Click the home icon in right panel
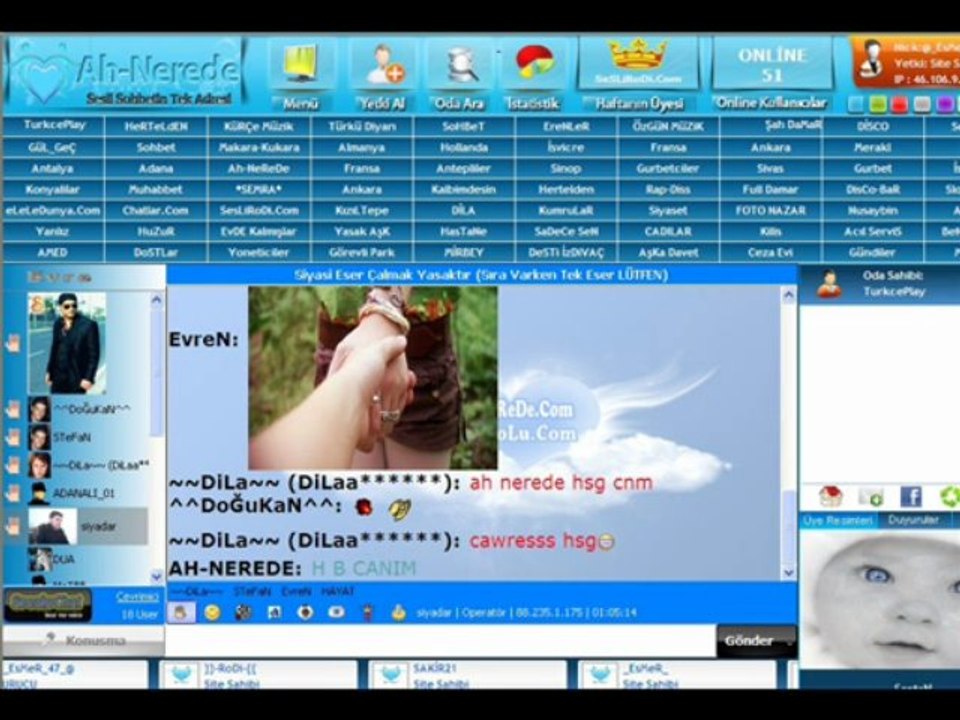The width and height of the screenshot is (960, 720). 830,496
